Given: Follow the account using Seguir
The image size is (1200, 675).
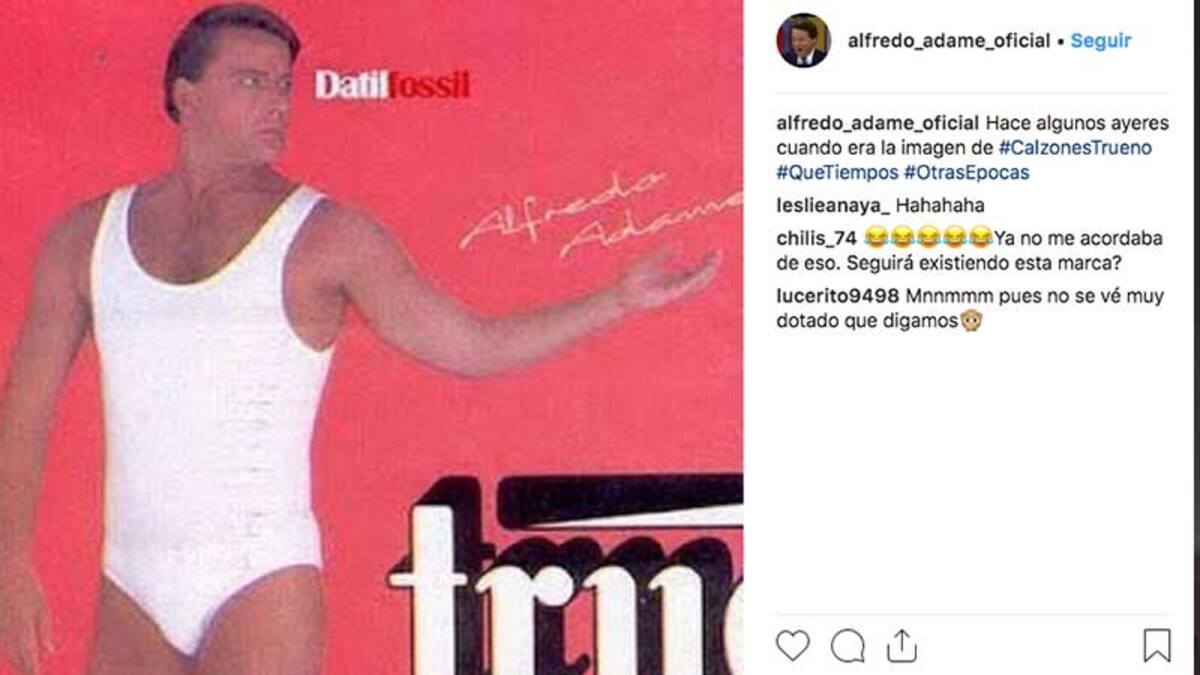Looking at the screenshot, I should 1100,41.
